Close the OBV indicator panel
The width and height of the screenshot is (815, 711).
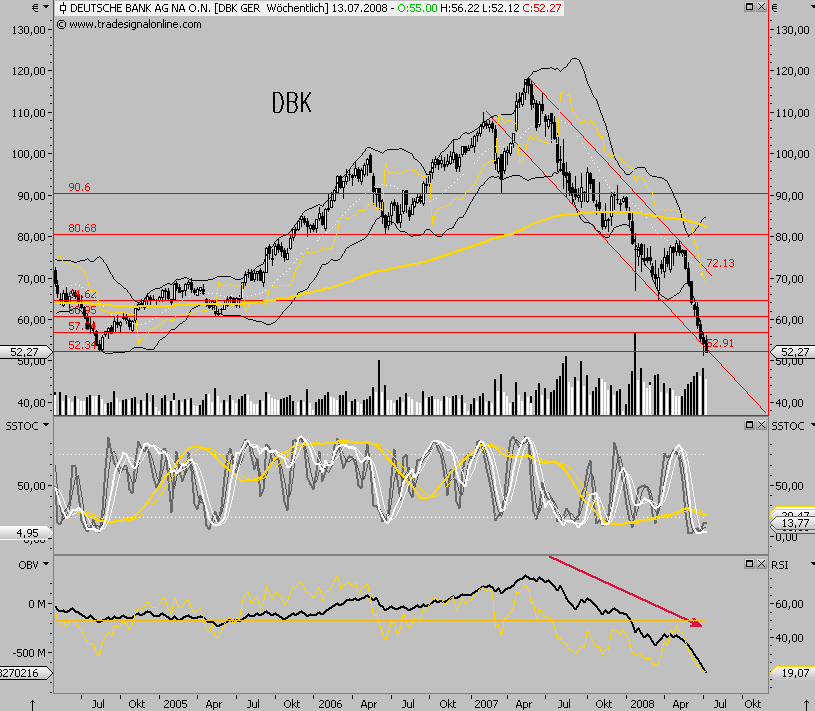coord(761,563)
